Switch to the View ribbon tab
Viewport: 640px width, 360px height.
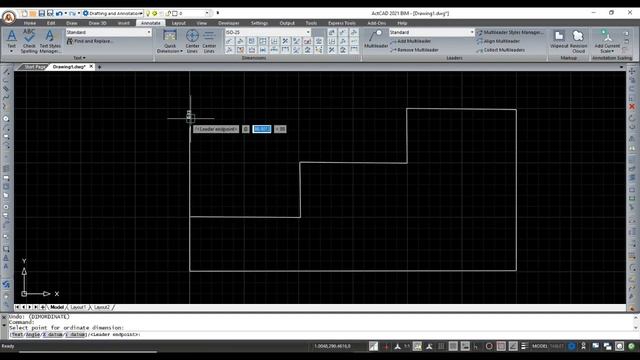202,23
